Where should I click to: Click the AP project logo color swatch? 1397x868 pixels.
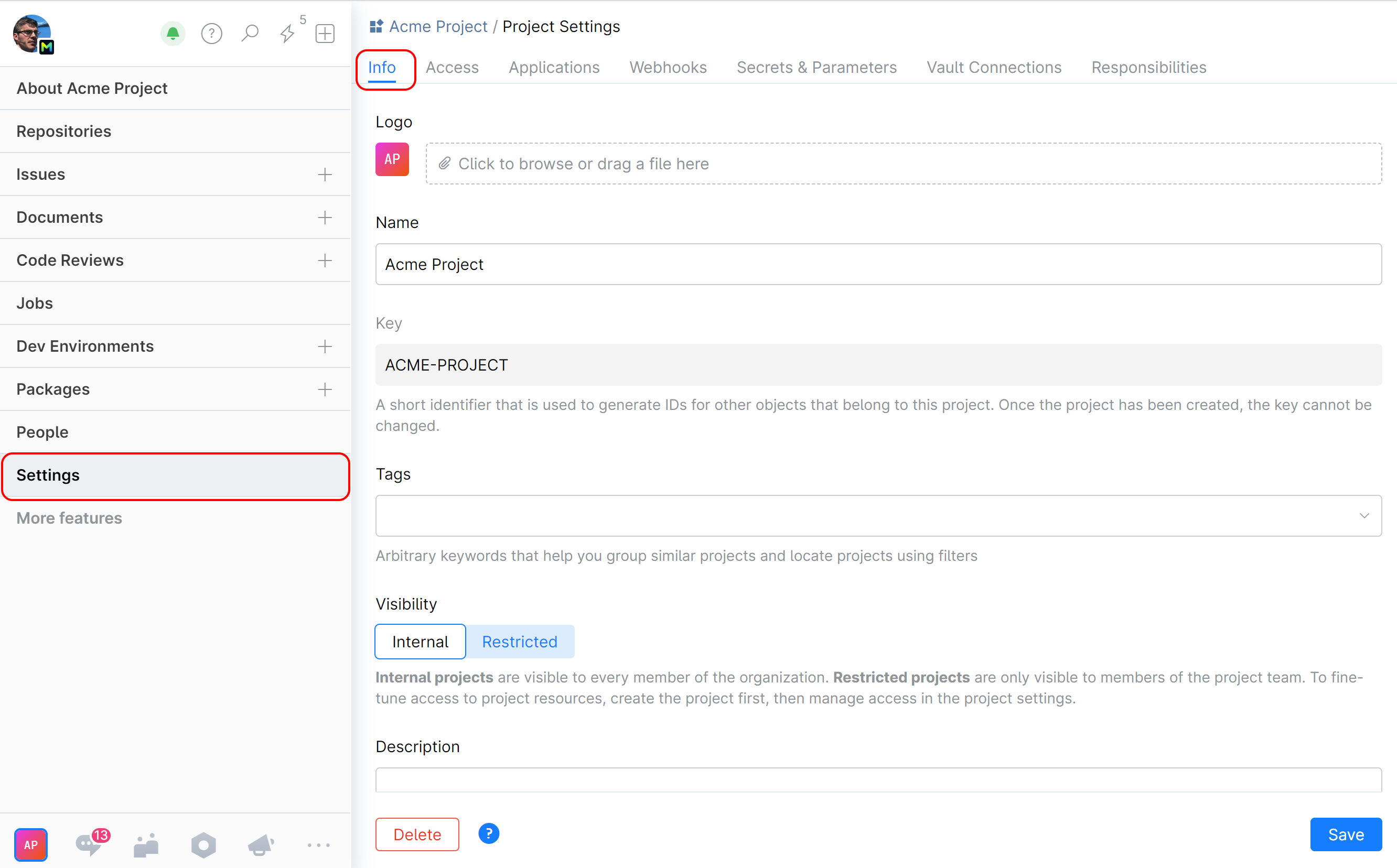[392, 159]
